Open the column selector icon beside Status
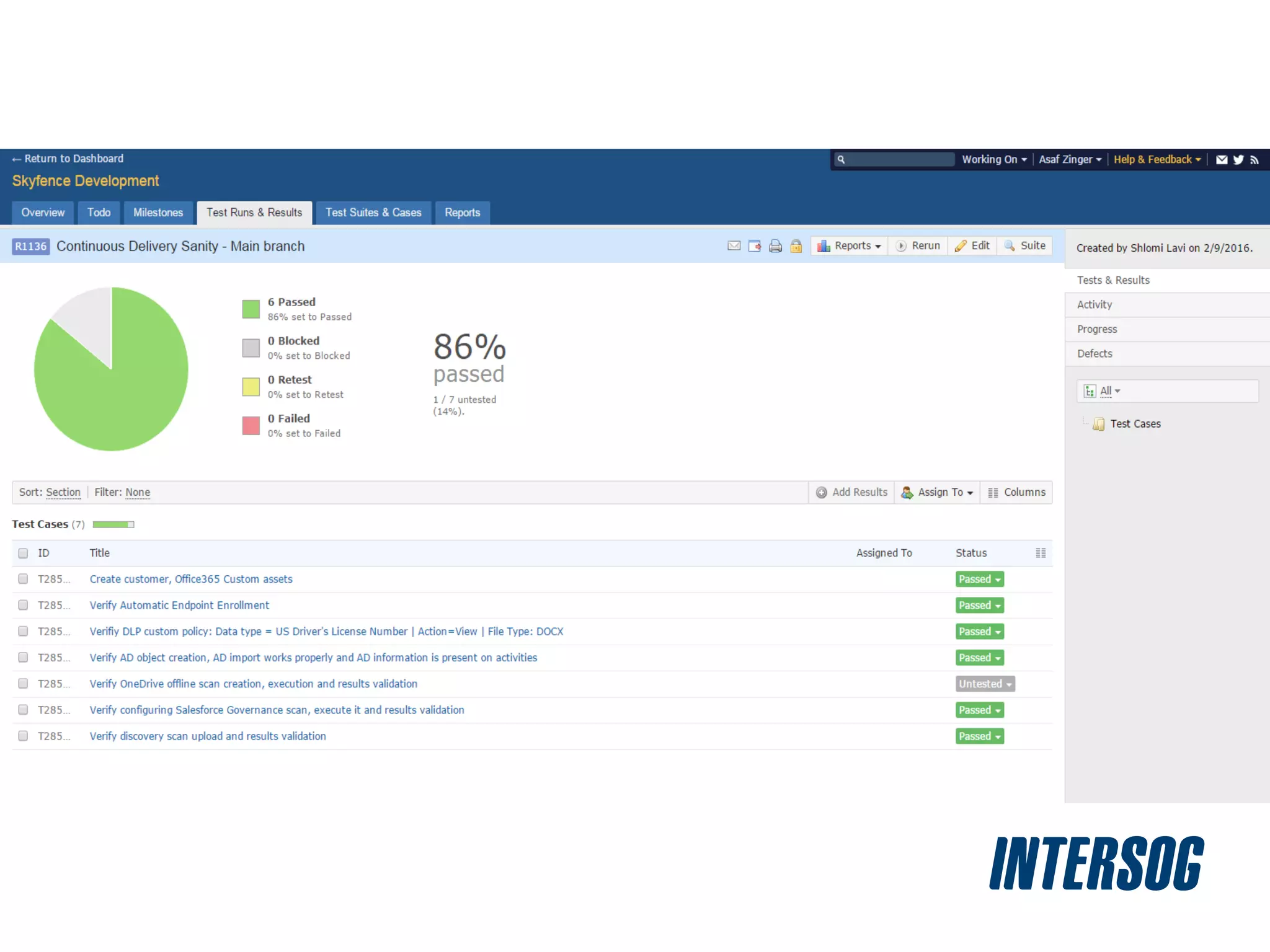 click(1041, 553)
